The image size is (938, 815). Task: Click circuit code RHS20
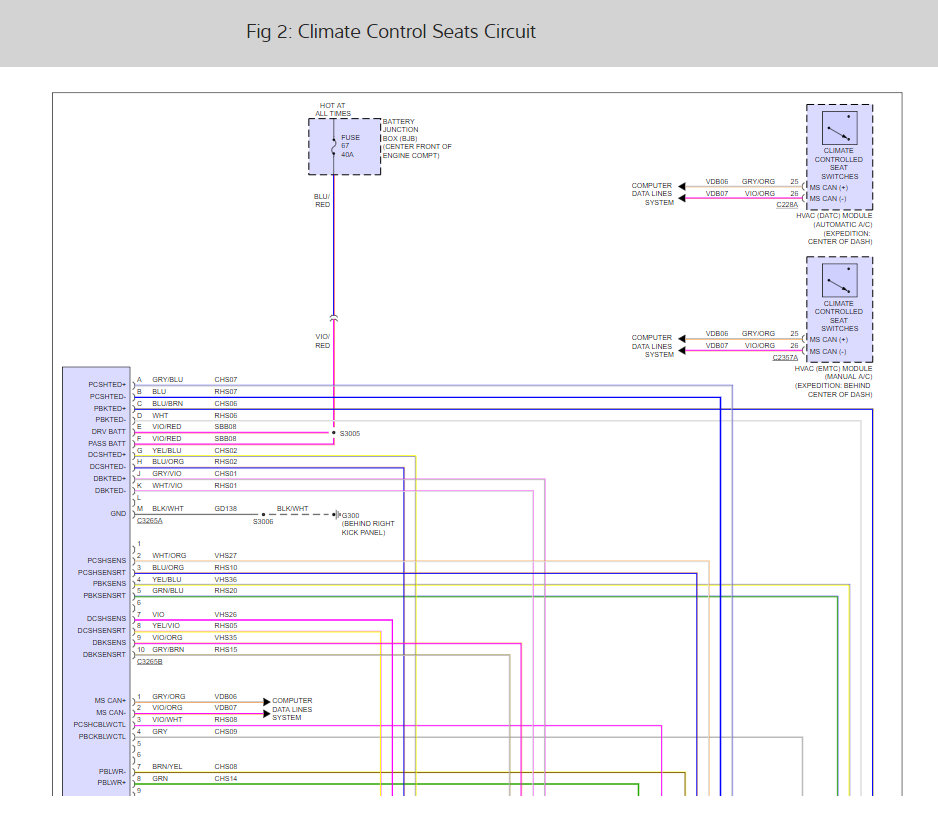[x=226, y=591]
